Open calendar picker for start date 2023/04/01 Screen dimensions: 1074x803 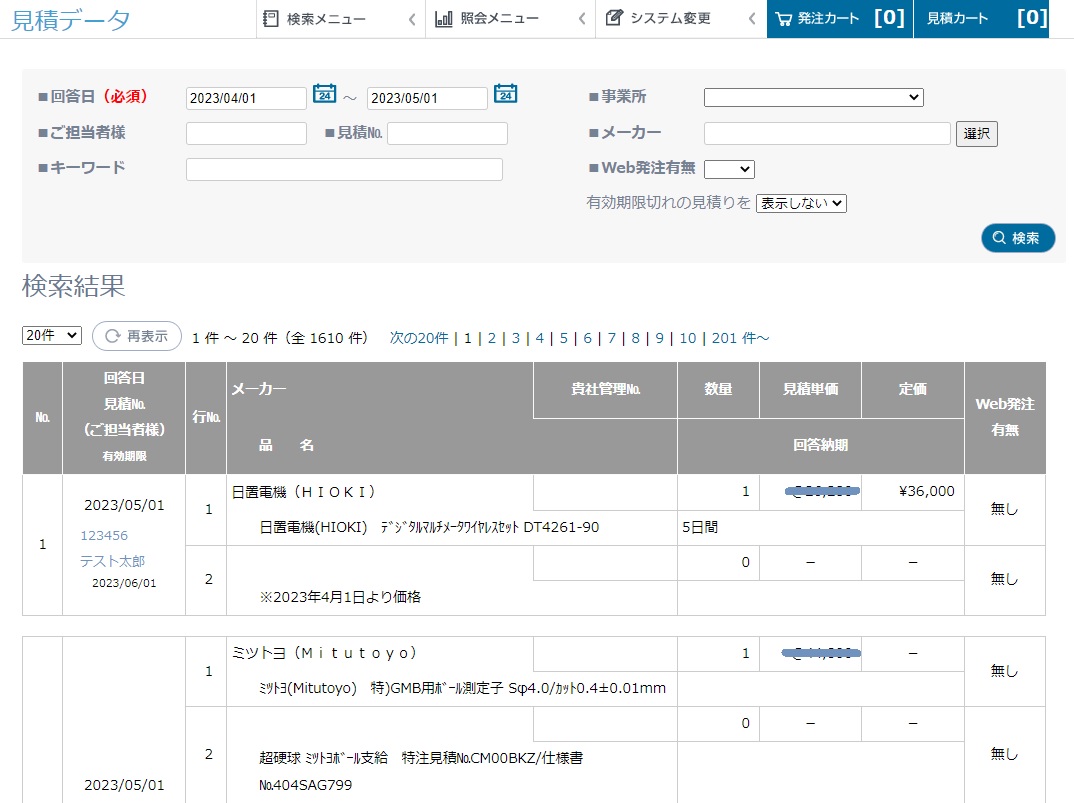[x=324, y=93]
